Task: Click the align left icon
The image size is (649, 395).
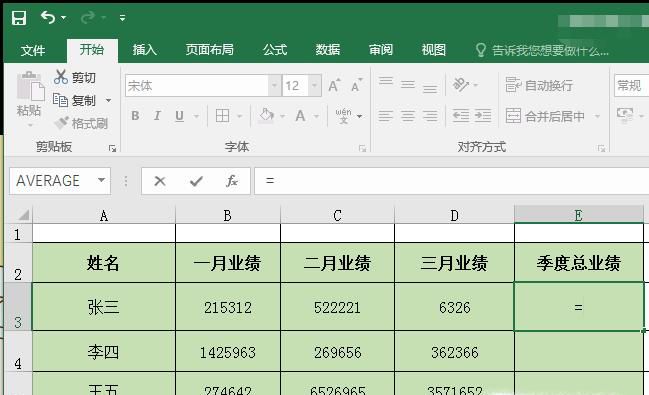Action: (385, 116)
